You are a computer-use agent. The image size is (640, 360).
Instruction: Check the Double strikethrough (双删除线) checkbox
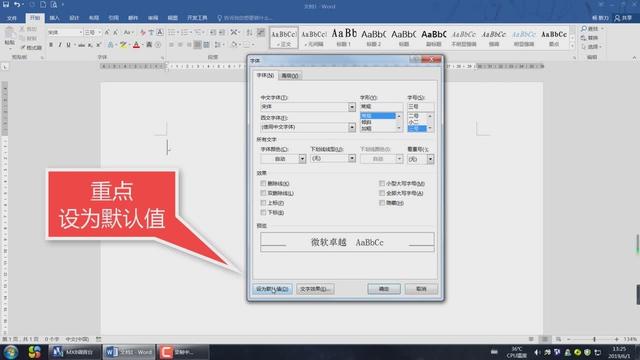[263, 193]
